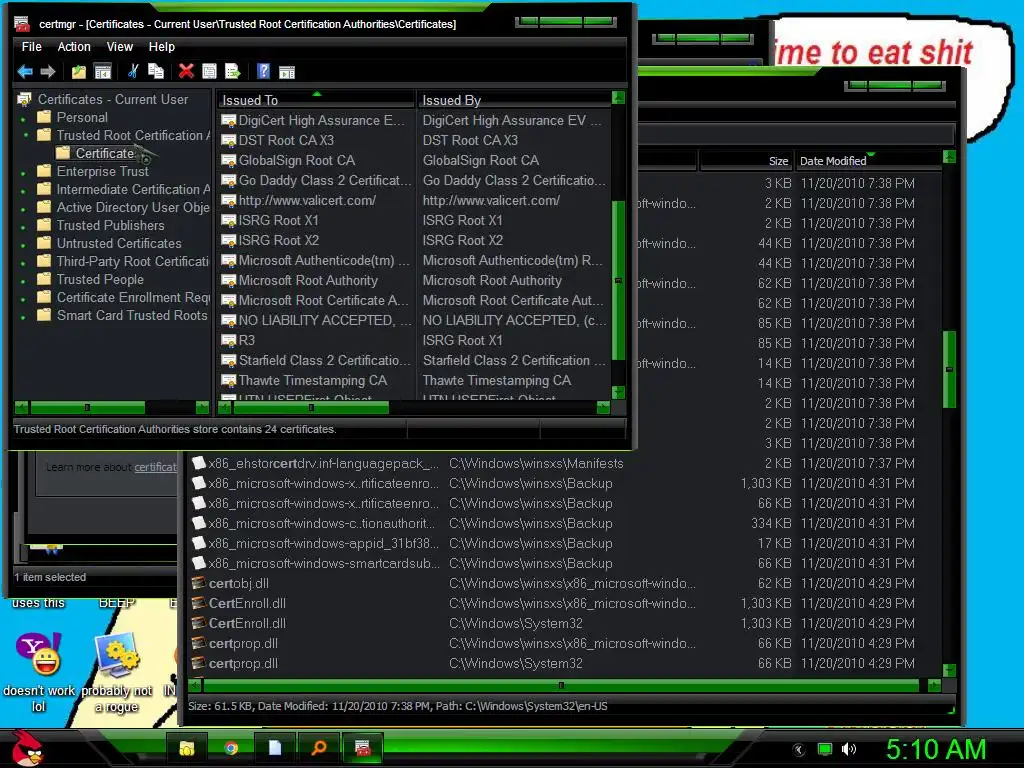
Task: Click the Export List icon
Action: click(x=232, y=71)
